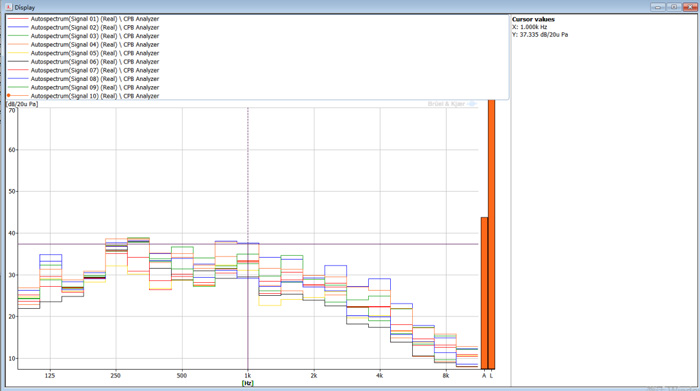Screen dimensions: 700x391
Task: Click the Brüel & Kjær logo watermark
Action: pyautogui.click(x=452, y=104)
